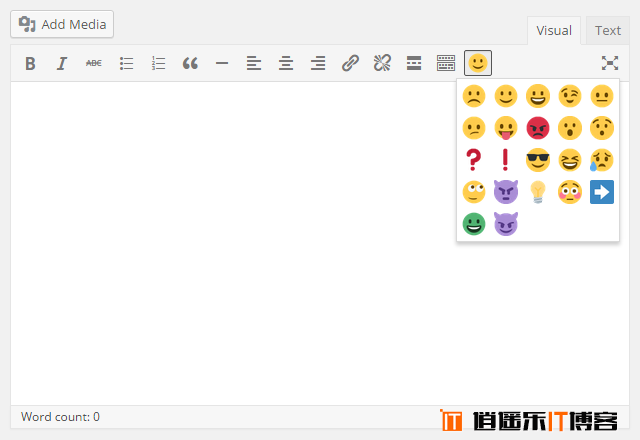Insert a bulleted list
Screen dimensions: 640x440
pos(126,63)
